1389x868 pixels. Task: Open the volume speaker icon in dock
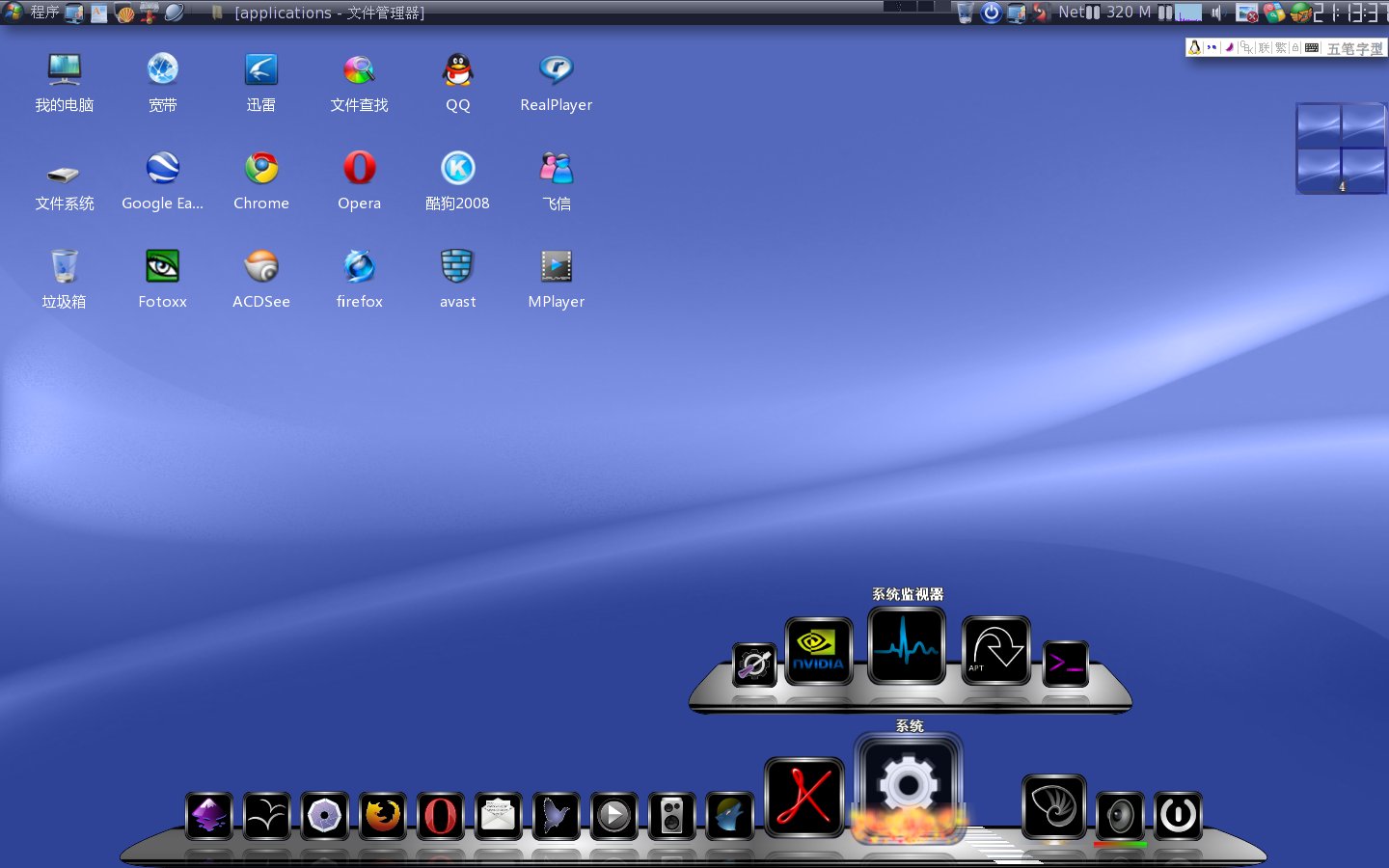pos(1120,816)
